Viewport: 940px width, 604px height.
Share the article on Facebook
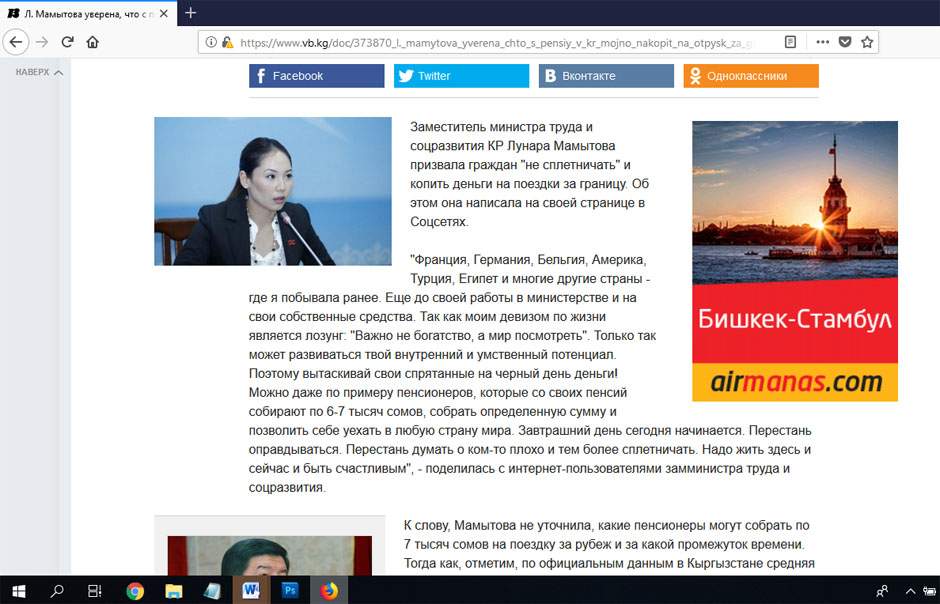point(316,76)
